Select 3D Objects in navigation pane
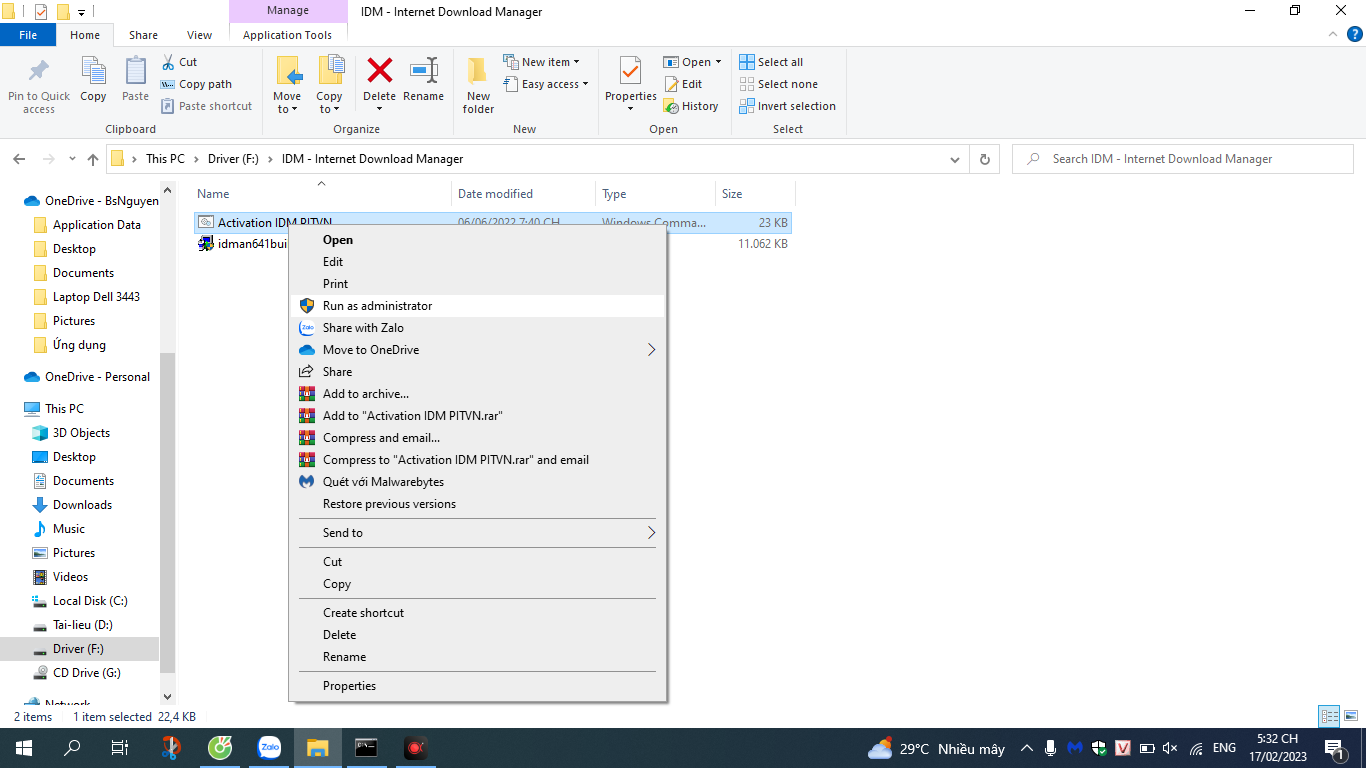Viewport: 1366px width, 768px height. point(81,433)
